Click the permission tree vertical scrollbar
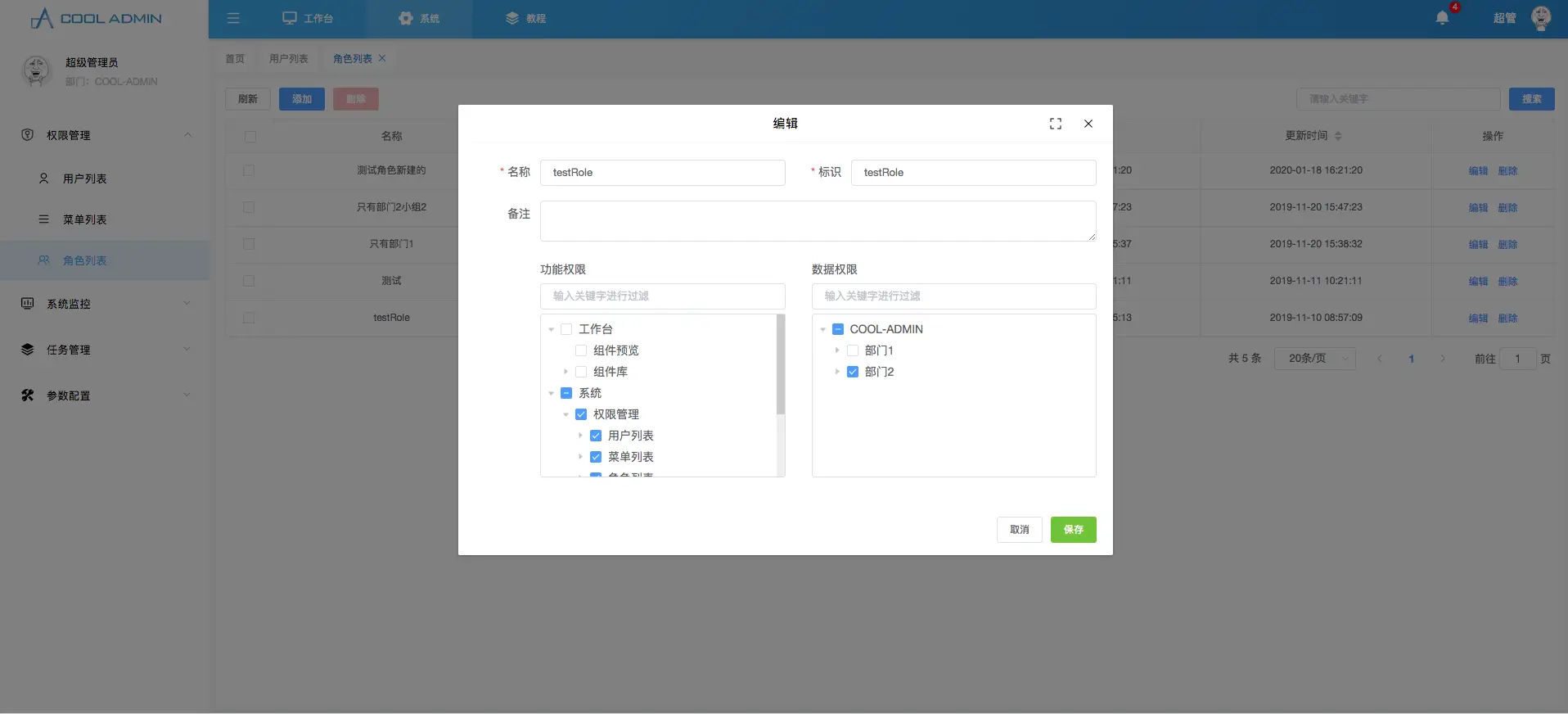 coord(781,364)
